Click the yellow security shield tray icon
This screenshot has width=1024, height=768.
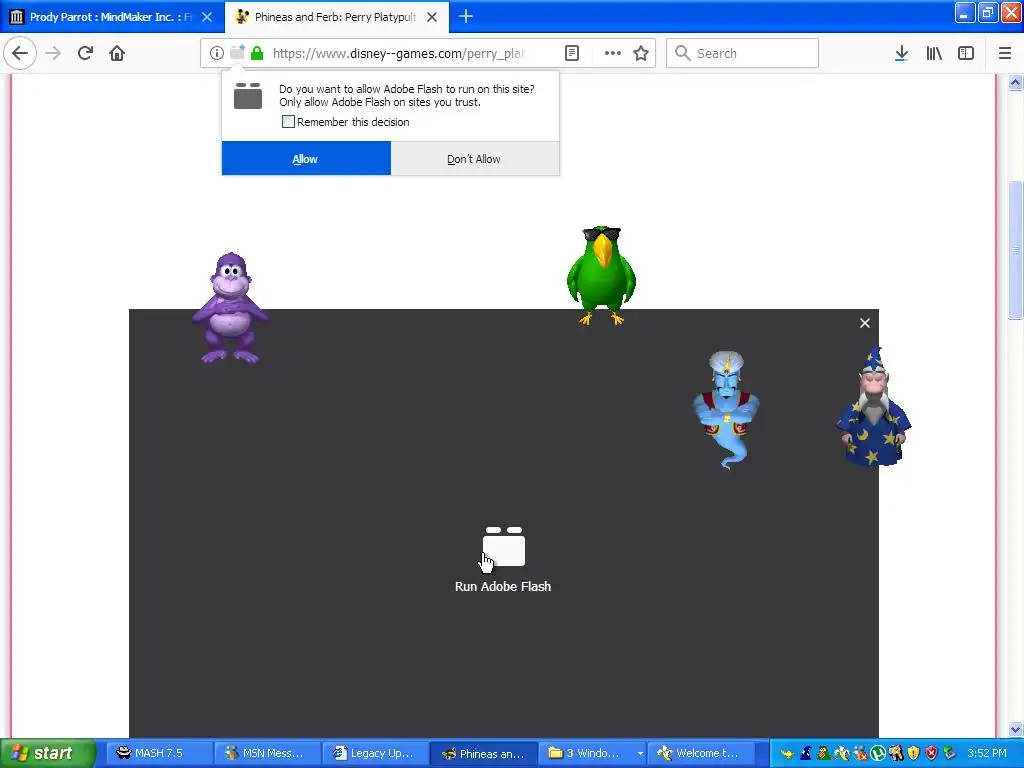point(914,753)
